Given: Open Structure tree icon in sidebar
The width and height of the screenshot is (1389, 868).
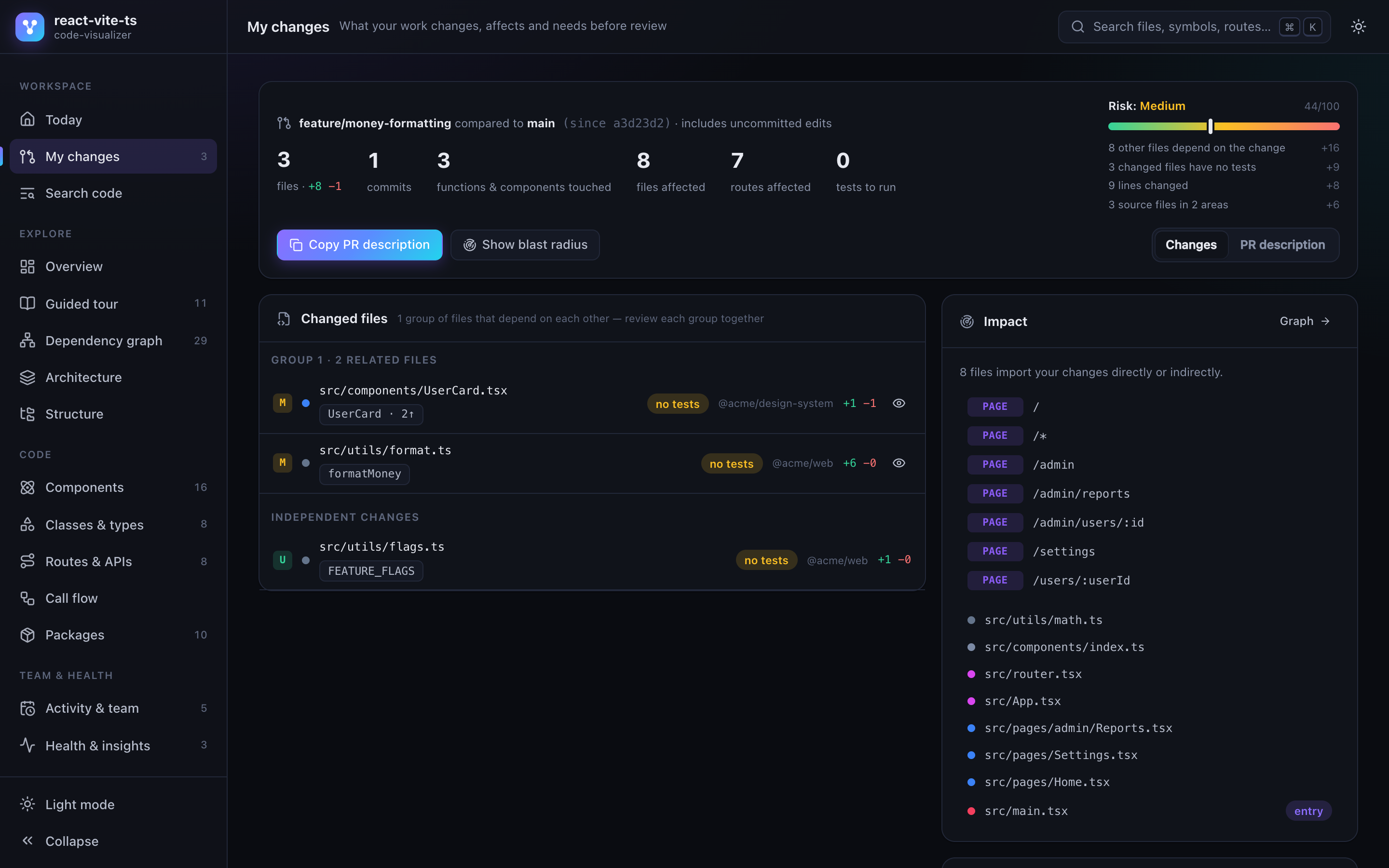Looking at the screenshot, I should [x=27, y=414].
